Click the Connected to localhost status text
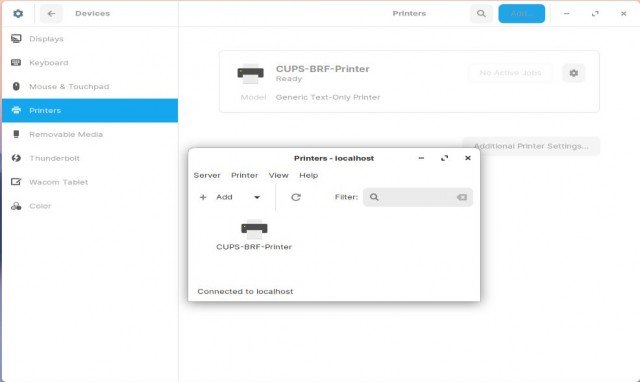640x382 pixels. pyautogui.click(x=245, y=291)
